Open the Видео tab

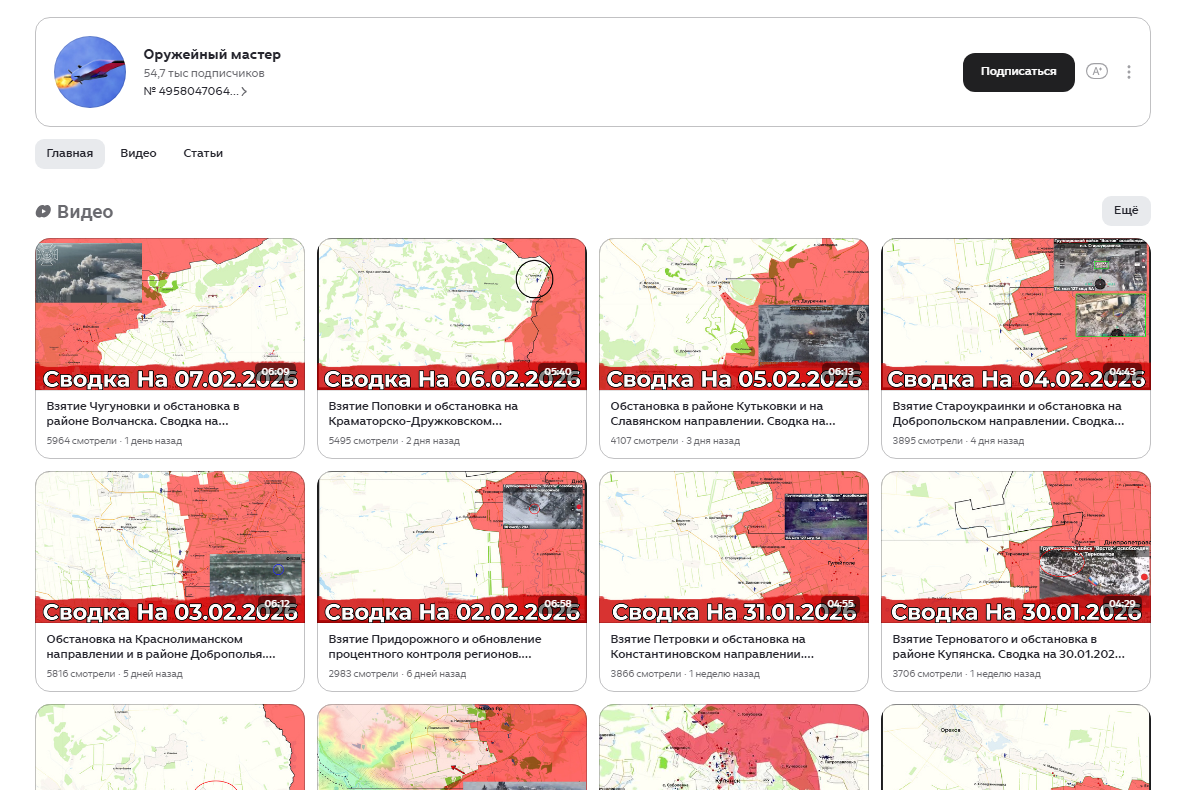click(138, 154)
